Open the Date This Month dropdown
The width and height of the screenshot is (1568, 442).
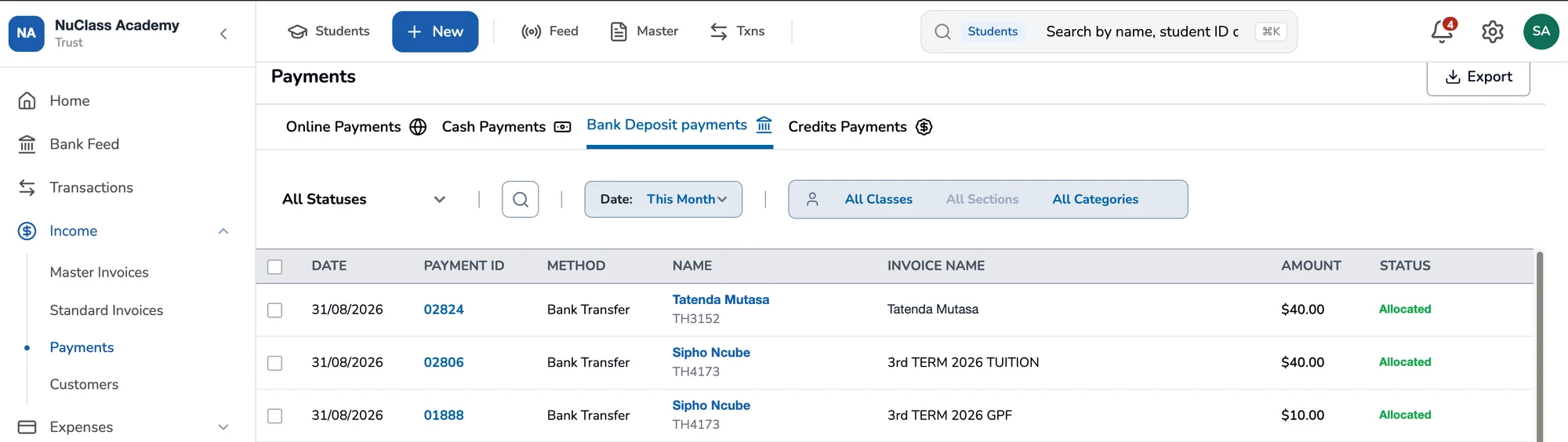(x=663, y=199)
